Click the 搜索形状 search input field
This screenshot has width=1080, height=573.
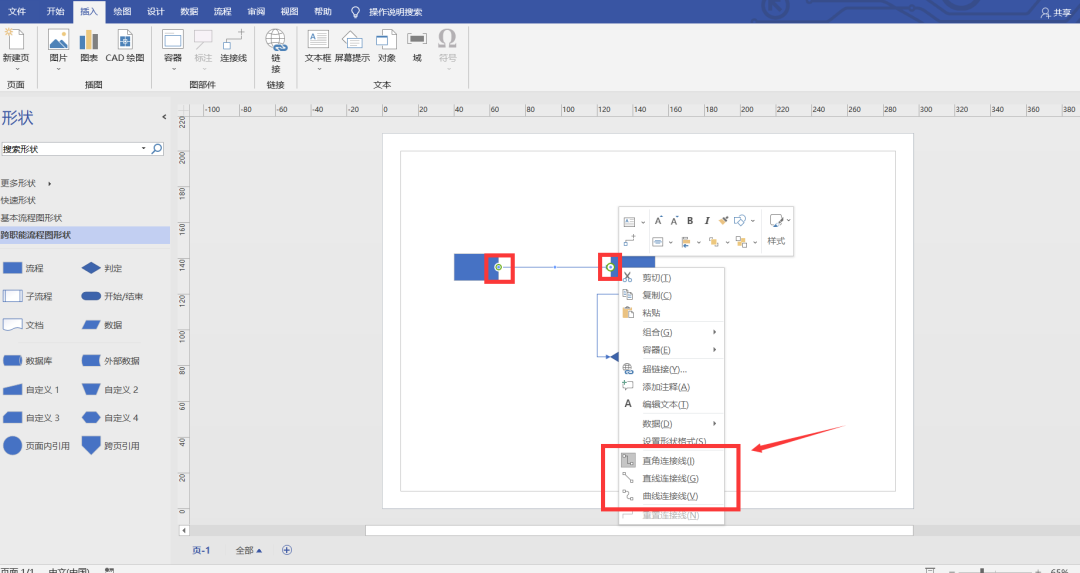[70, 149]
